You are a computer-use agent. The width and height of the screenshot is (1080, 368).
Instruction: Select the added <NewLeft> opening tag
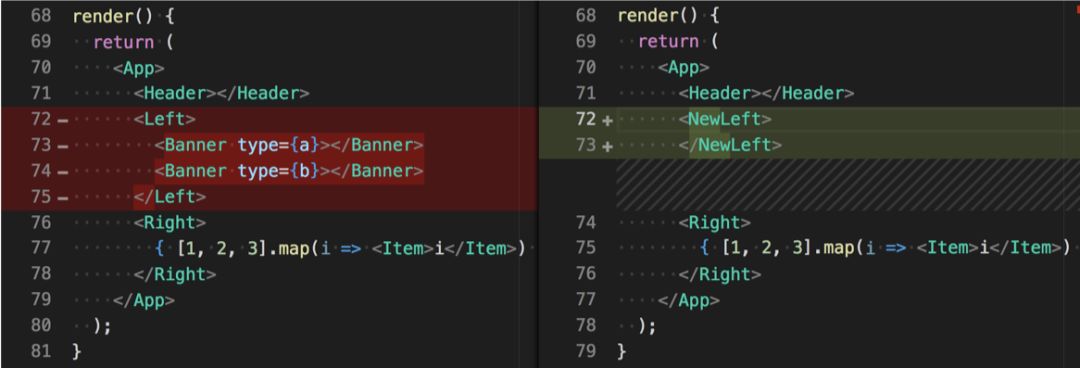[725, 119]
